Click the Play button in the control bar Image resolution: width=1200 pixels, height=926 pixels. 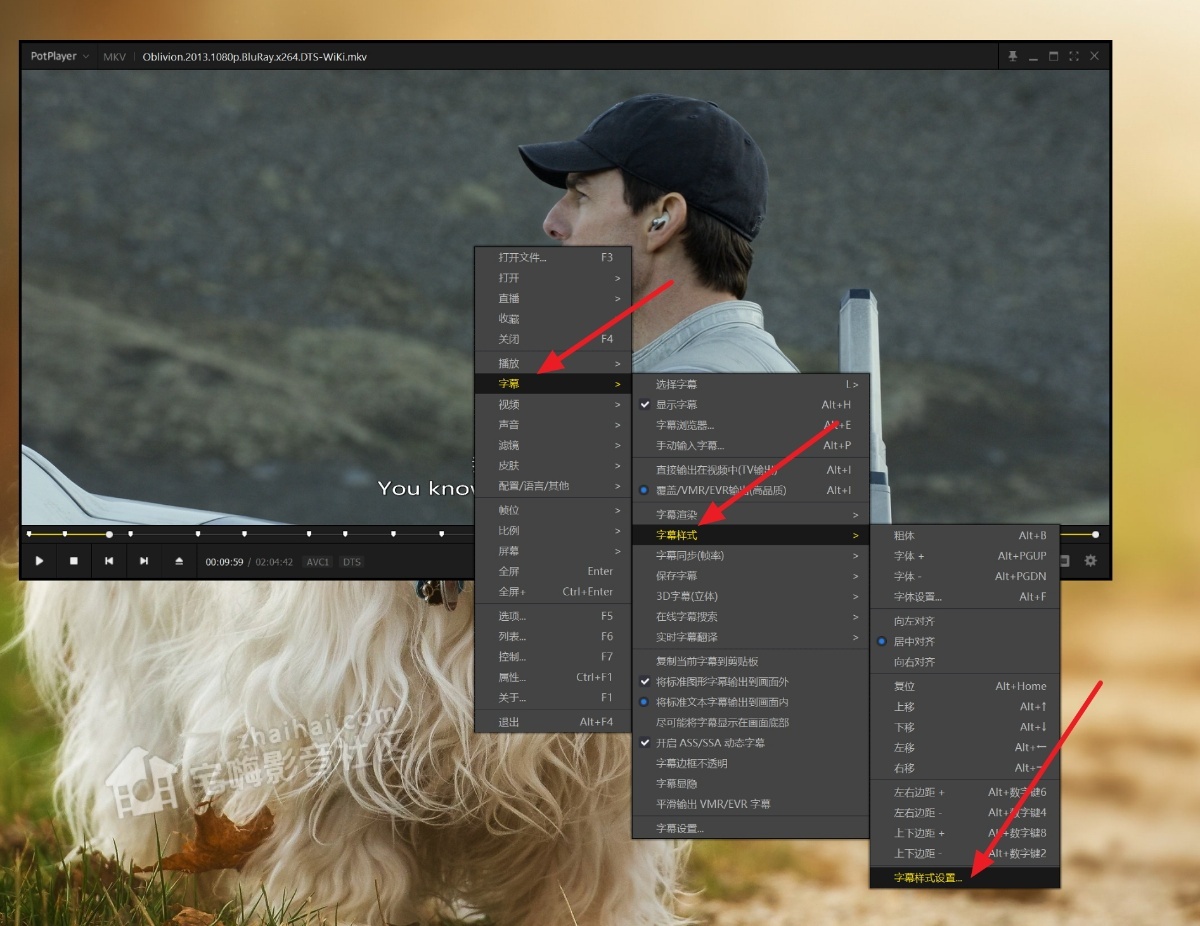tap(40, 561)
